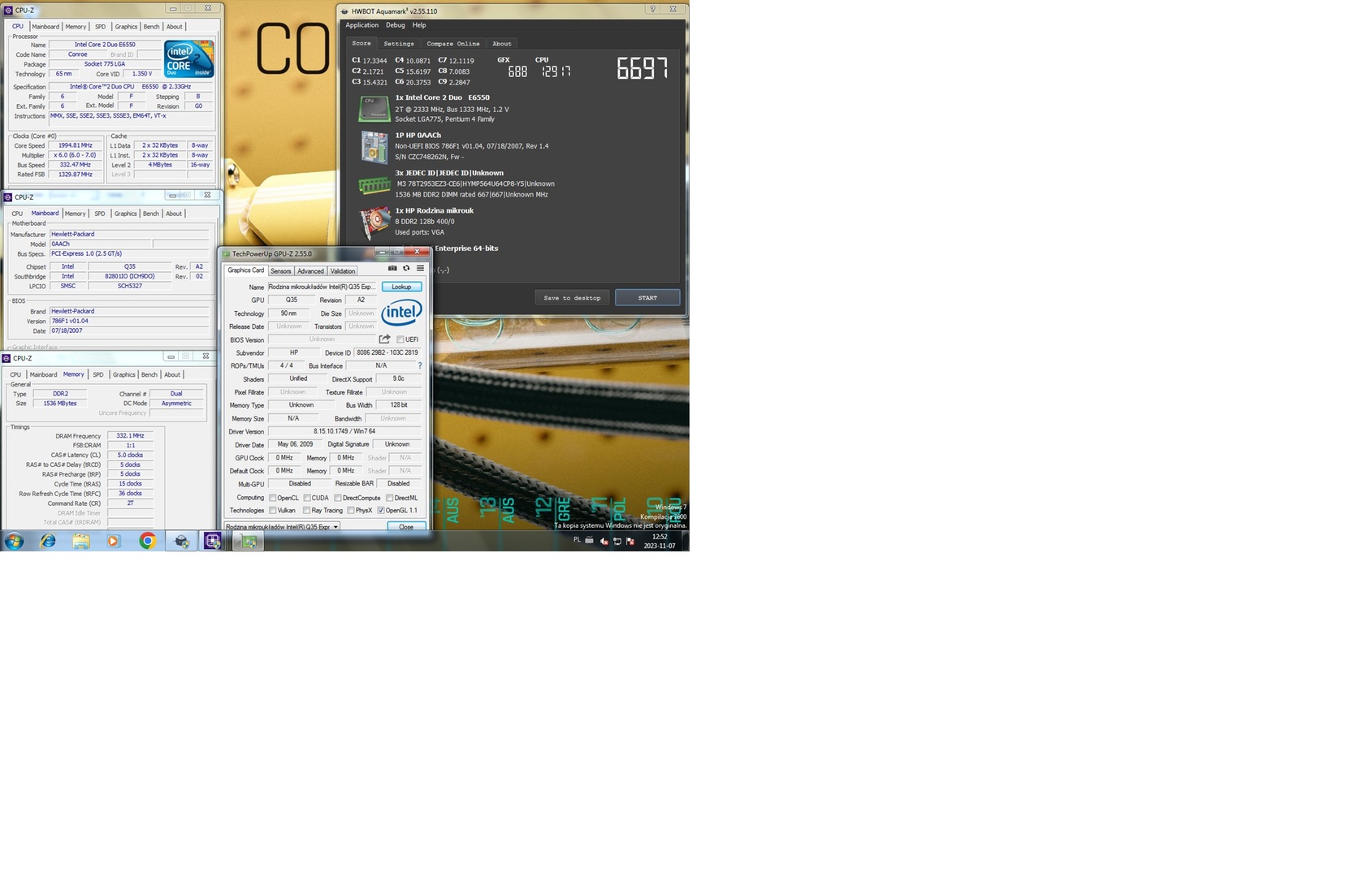Open the Debug menu in Aquamark

[x=395, y=25]
